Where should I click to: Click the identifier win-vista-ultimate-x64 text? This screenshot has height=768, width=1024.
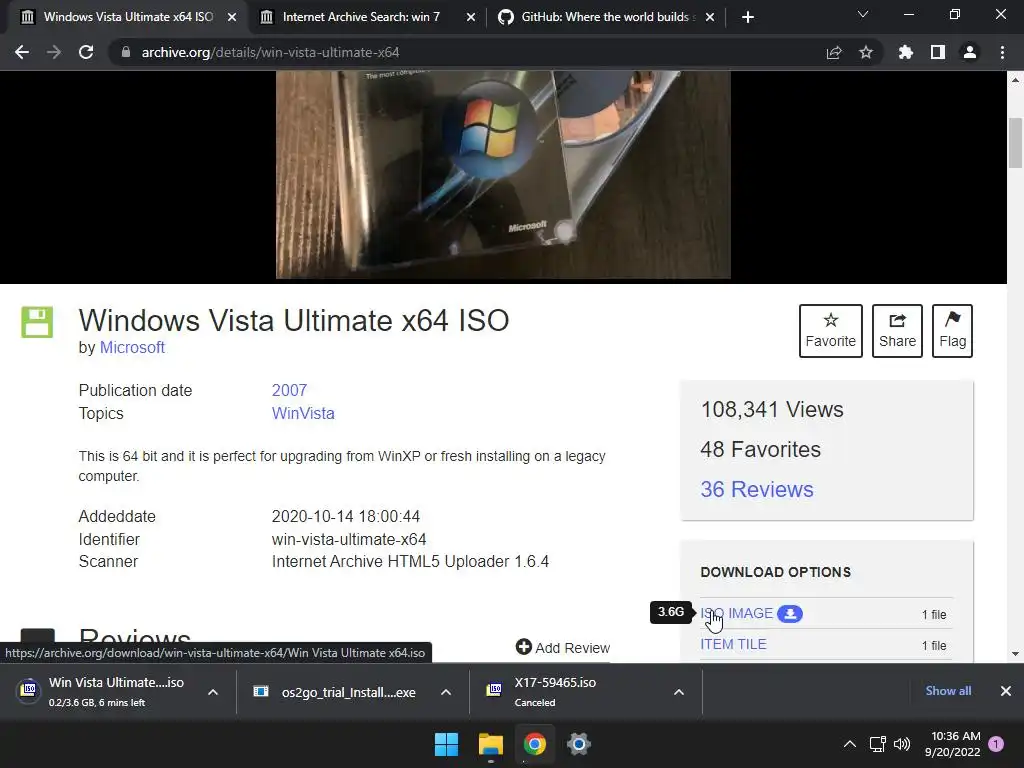[x=349, y=539]
